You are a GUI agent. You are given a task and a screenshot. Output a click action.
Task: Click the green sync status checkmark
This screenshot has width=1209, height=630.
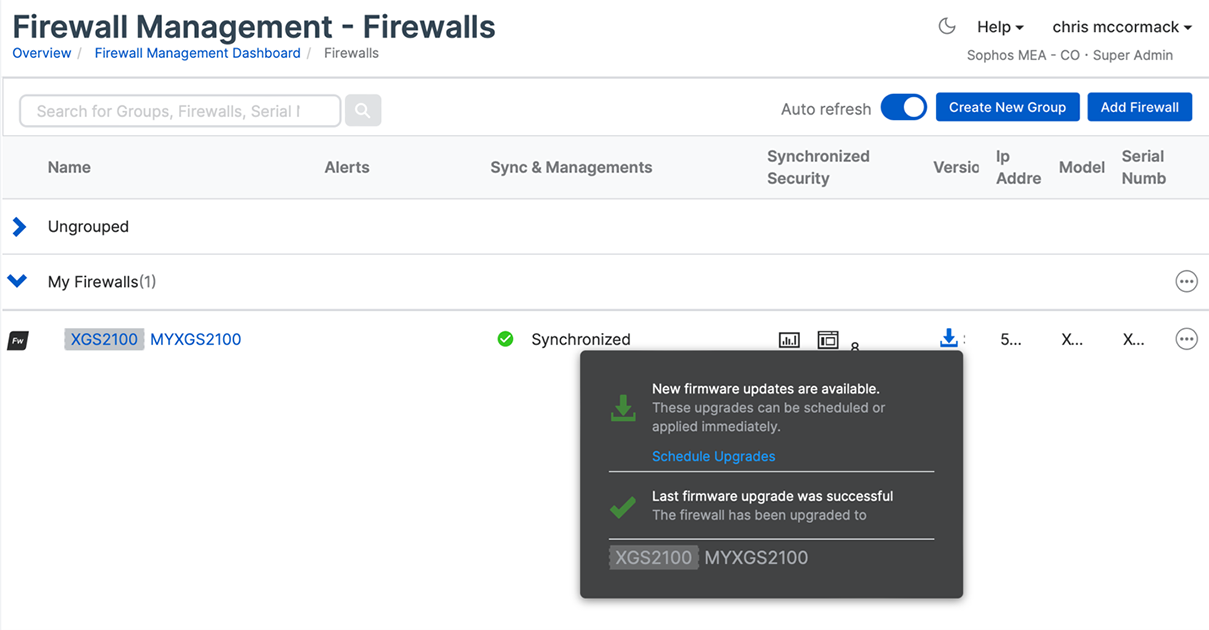505,339
